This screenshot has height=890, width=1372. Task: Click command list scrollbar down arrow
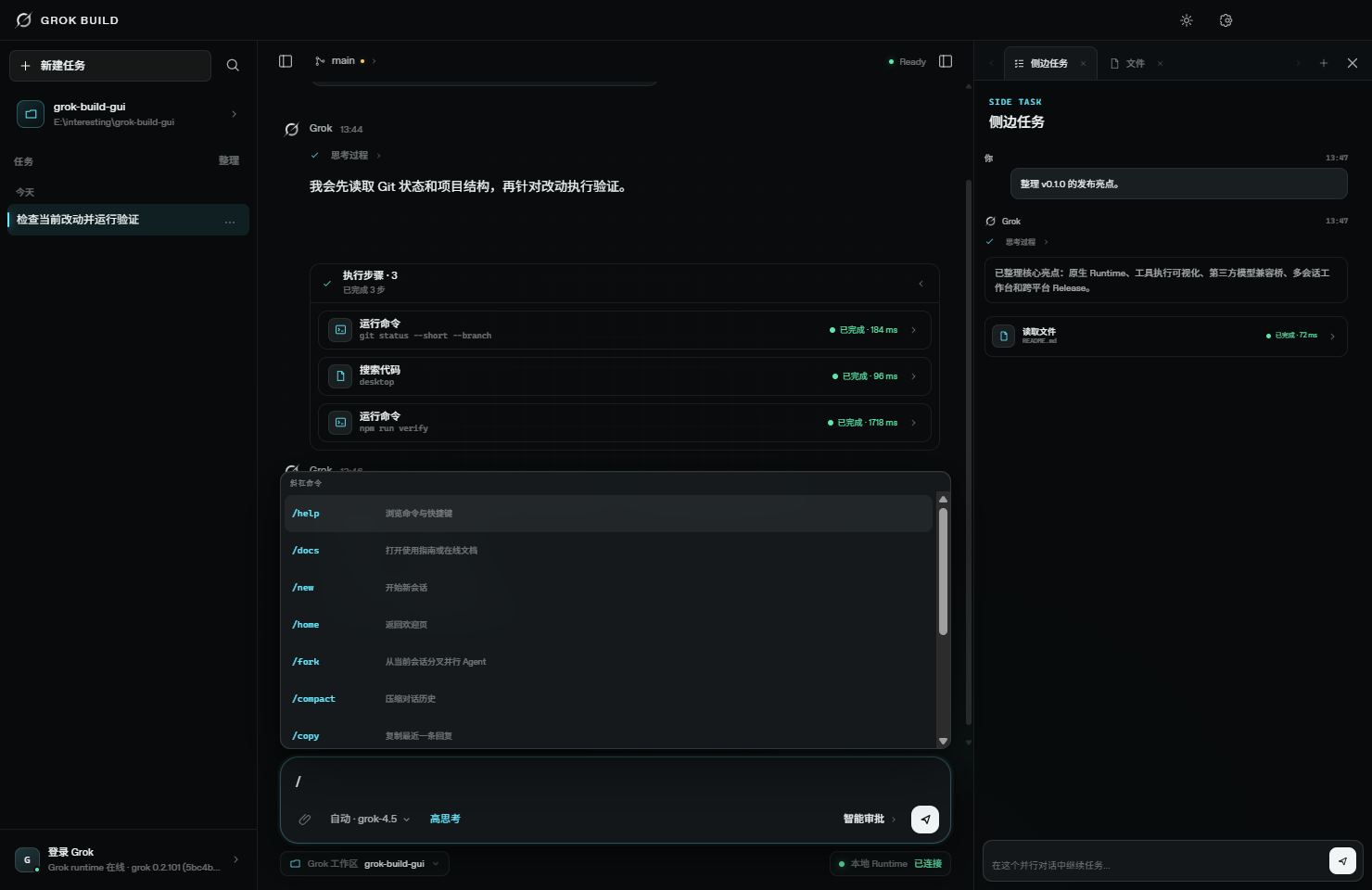pyautogui.click(x=943, y=741)
